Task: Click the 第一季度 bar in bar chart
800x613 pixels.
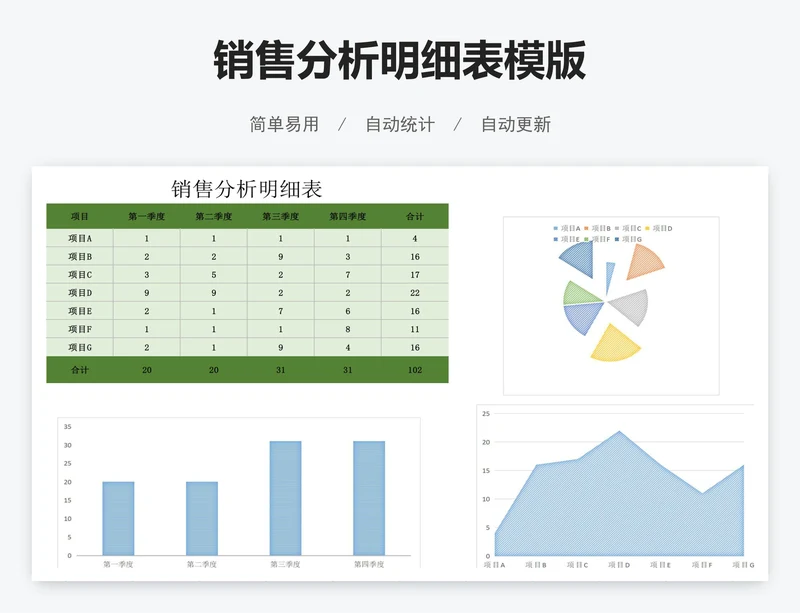Action: (x=118, y=519)
